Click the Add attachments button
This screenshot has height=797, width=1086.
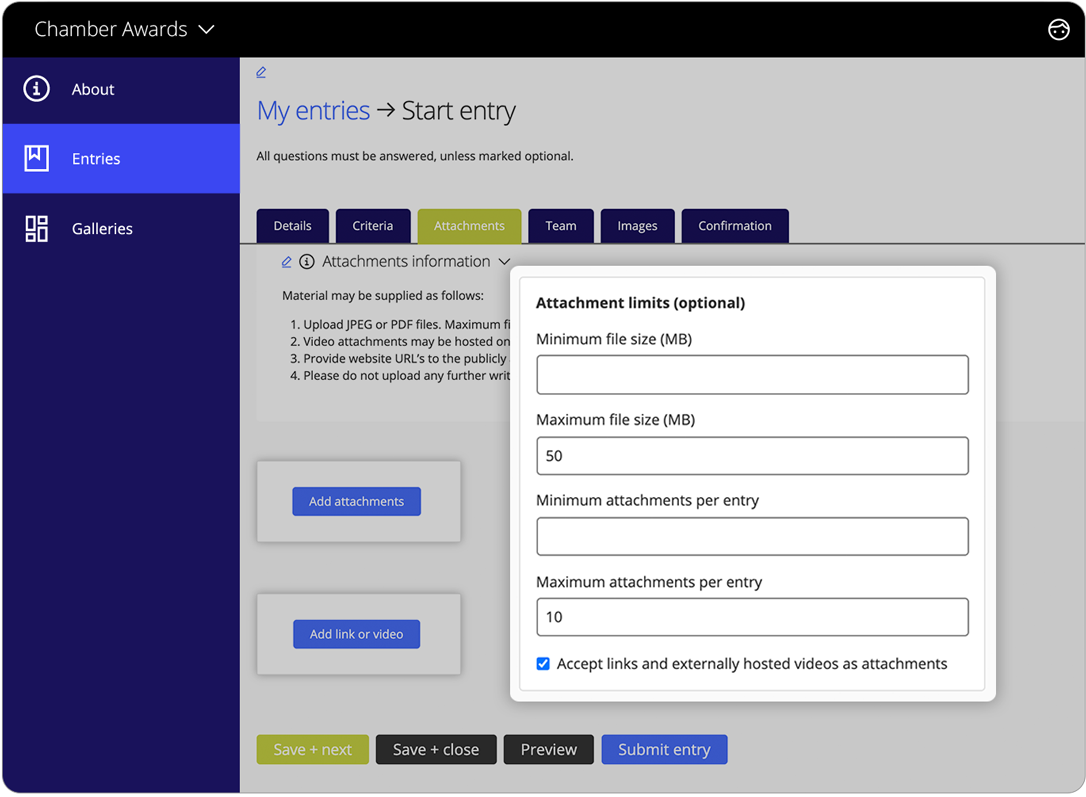click(356, 501)
